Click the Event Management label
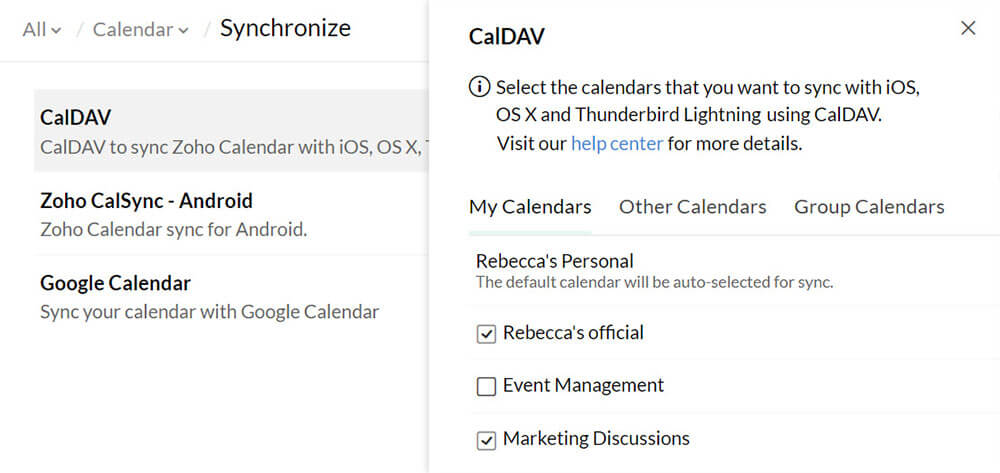This screenshot has width=1000, height=473. (x=583, y=385)
